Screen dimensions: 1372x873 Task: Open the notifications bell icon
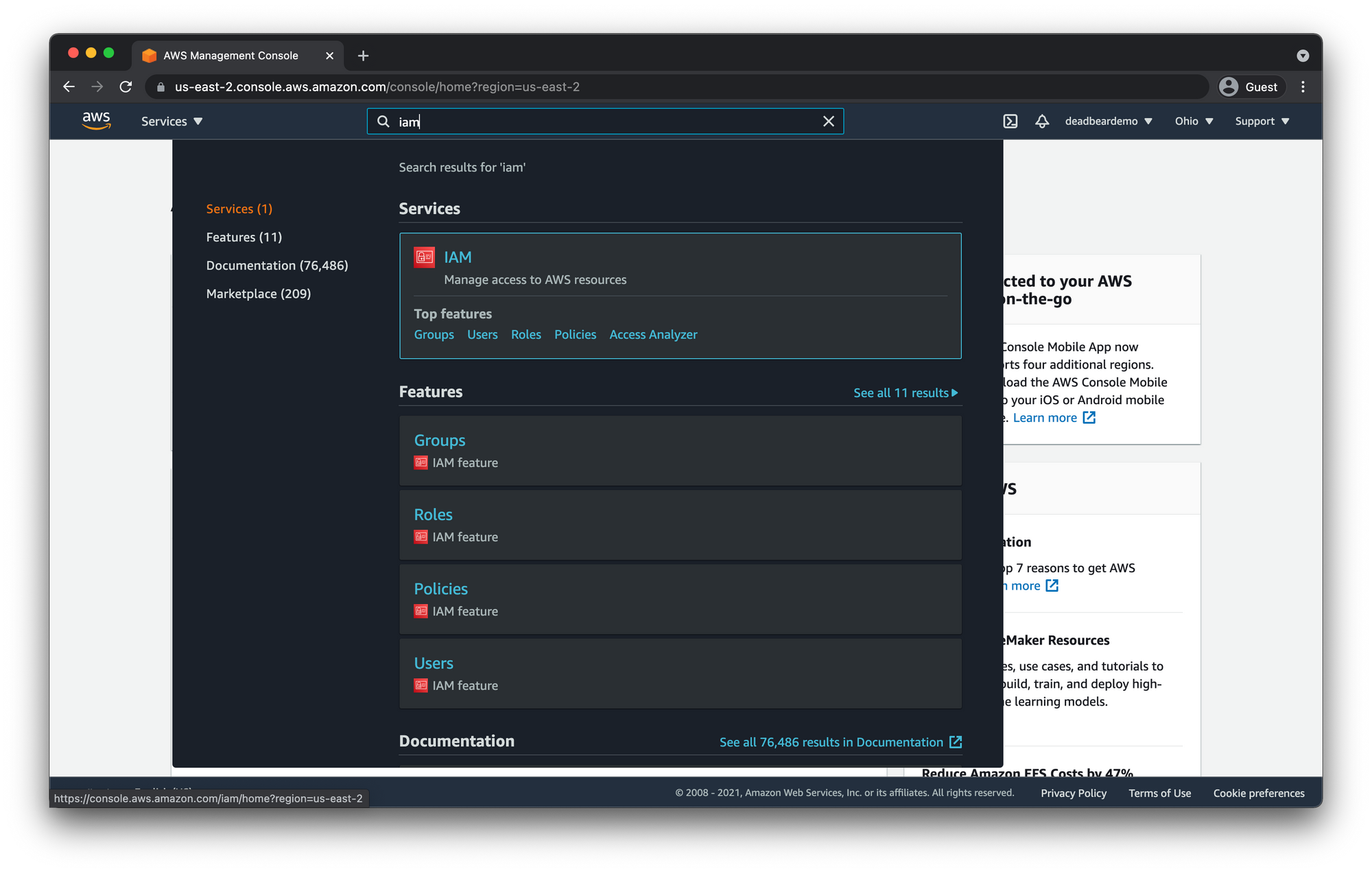1041,121
